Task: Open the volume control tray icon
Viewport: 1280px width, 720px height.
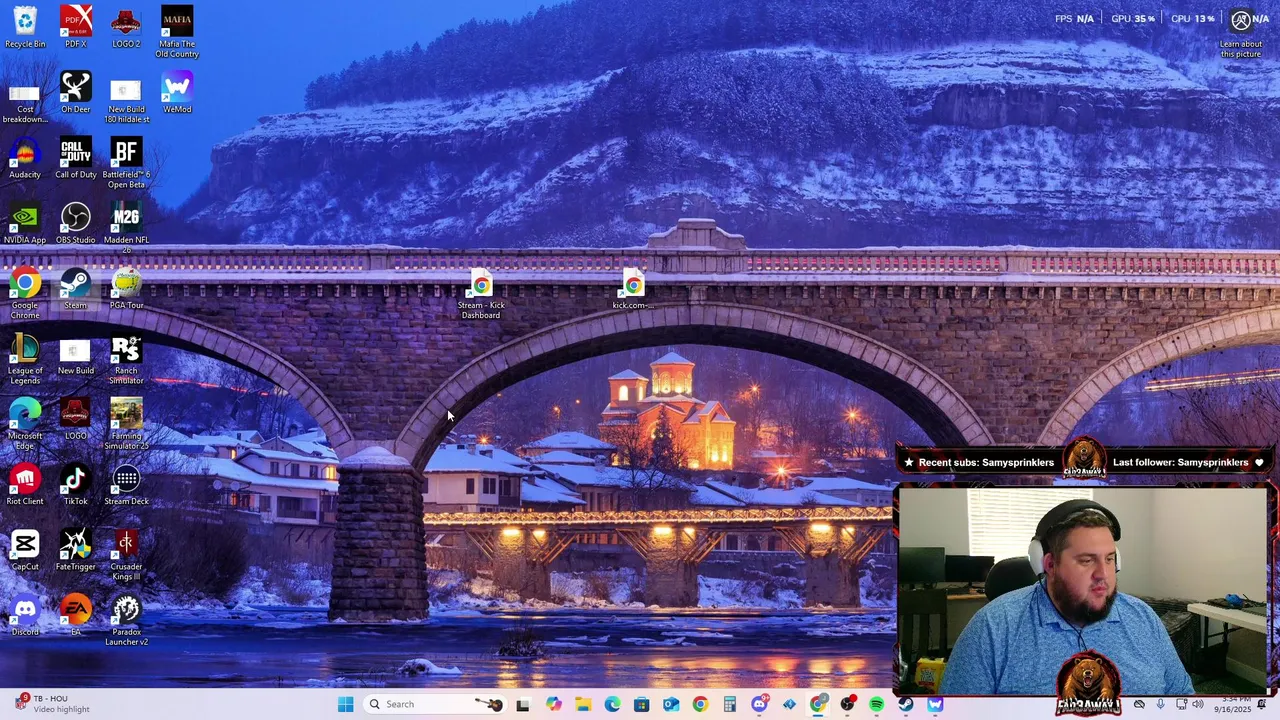Action: 1198,704
